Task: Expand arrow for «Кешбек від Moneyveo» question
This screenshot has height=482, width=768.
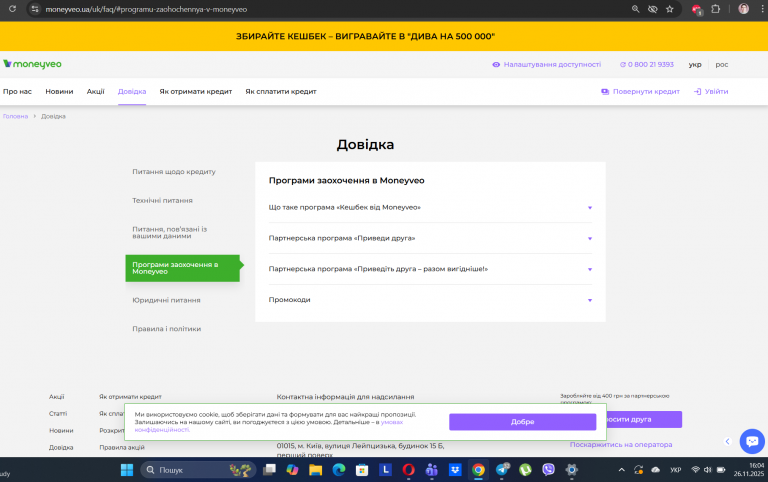Action: click(x=590, y=208)
